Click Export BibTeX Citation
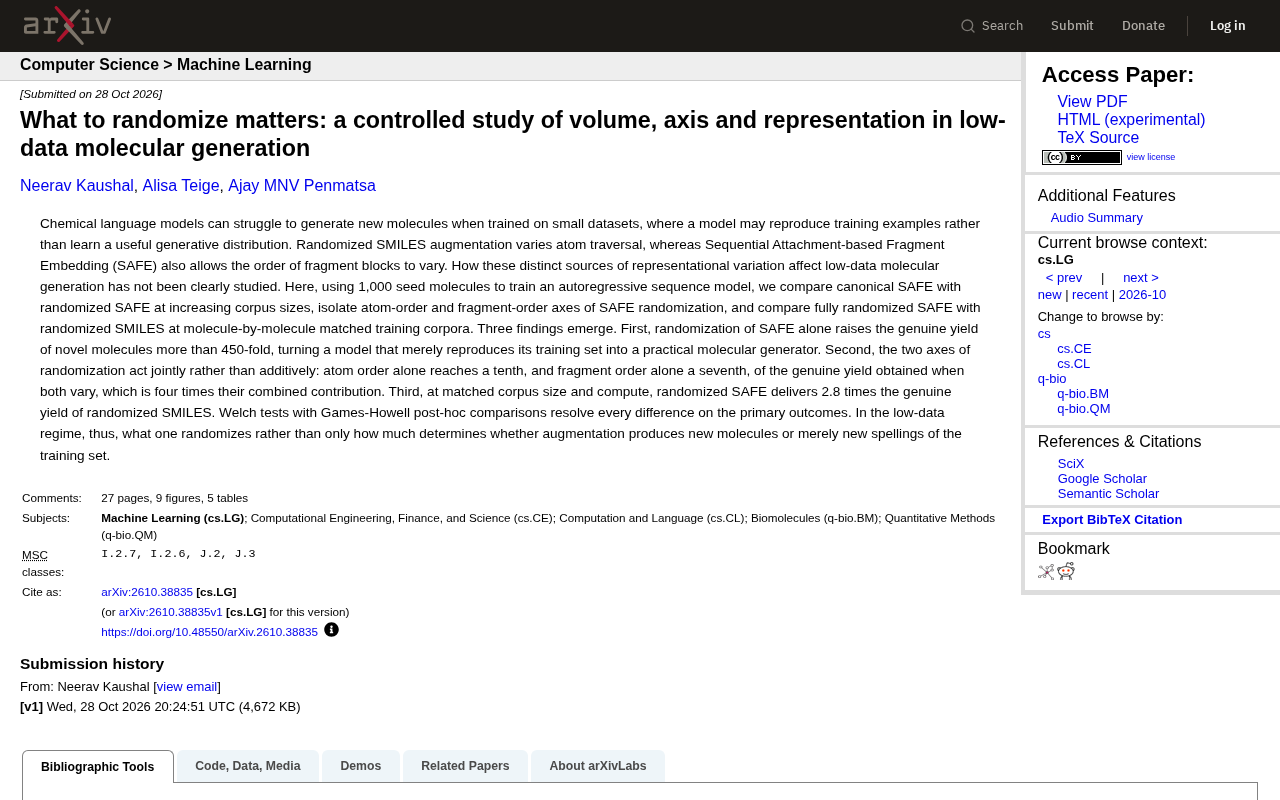This screenshot has height=800, width=1280. (1112, 520)
